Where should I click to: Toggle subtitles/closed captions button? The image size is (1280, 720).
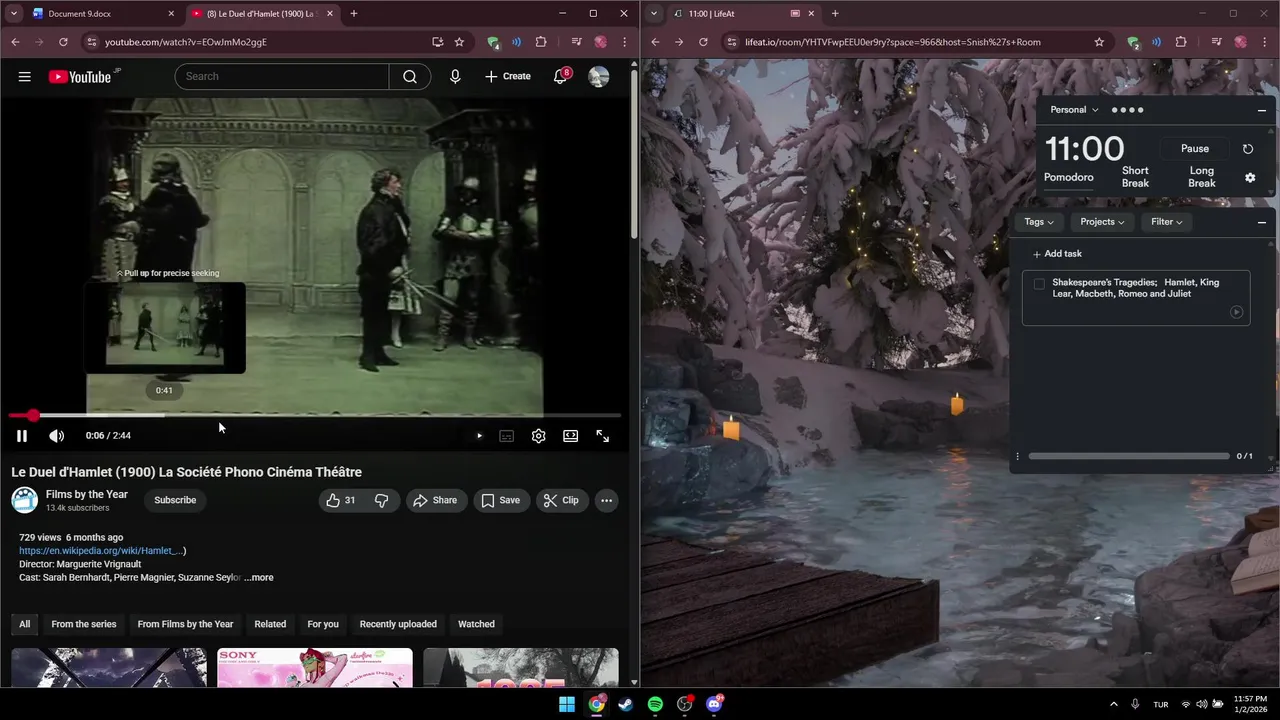[507, 435]
